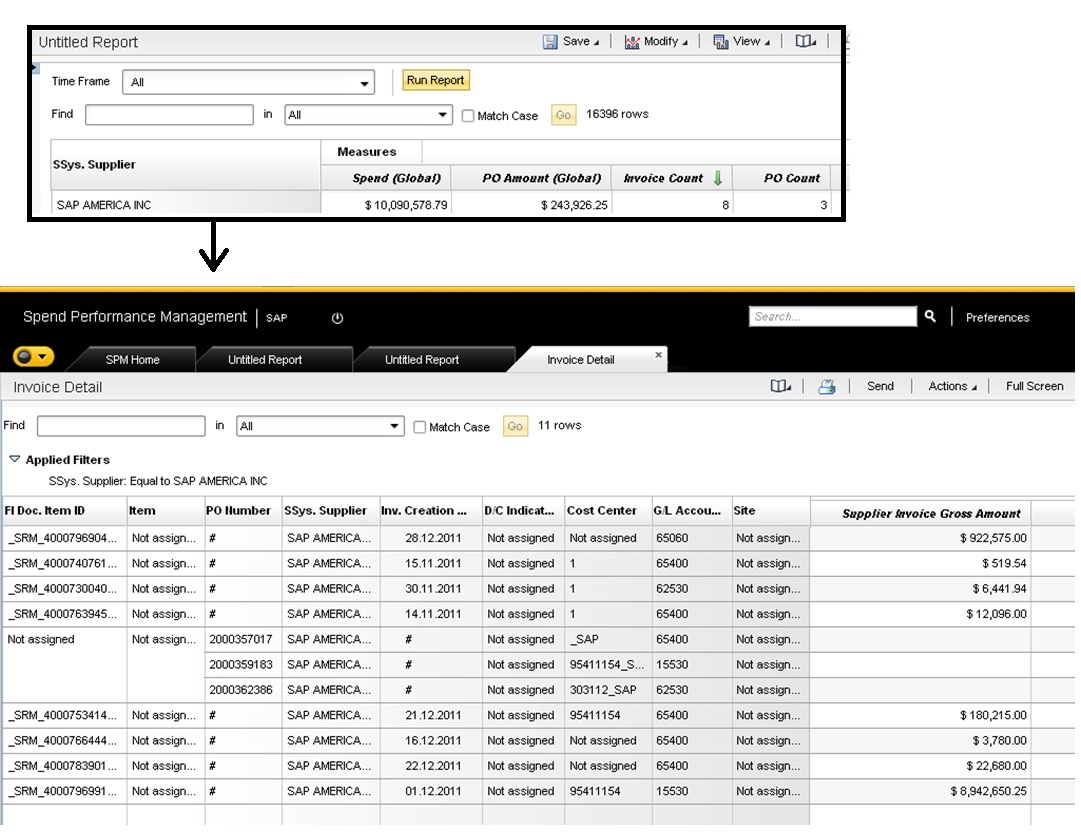Open the book icon in Invoice Detail toolbar
The height and width of the screenshot is (833, 1081).
(x=780, y=386)
